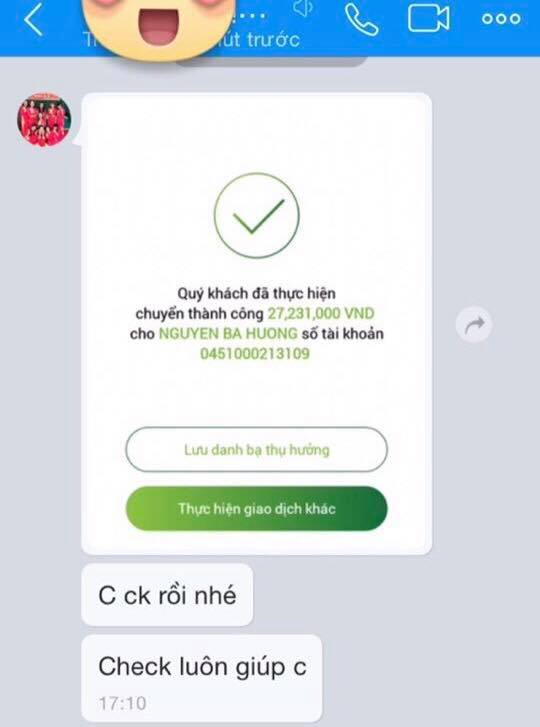Open the sender's red group avatar
540x727 pixels.
[x=44, y=120]
